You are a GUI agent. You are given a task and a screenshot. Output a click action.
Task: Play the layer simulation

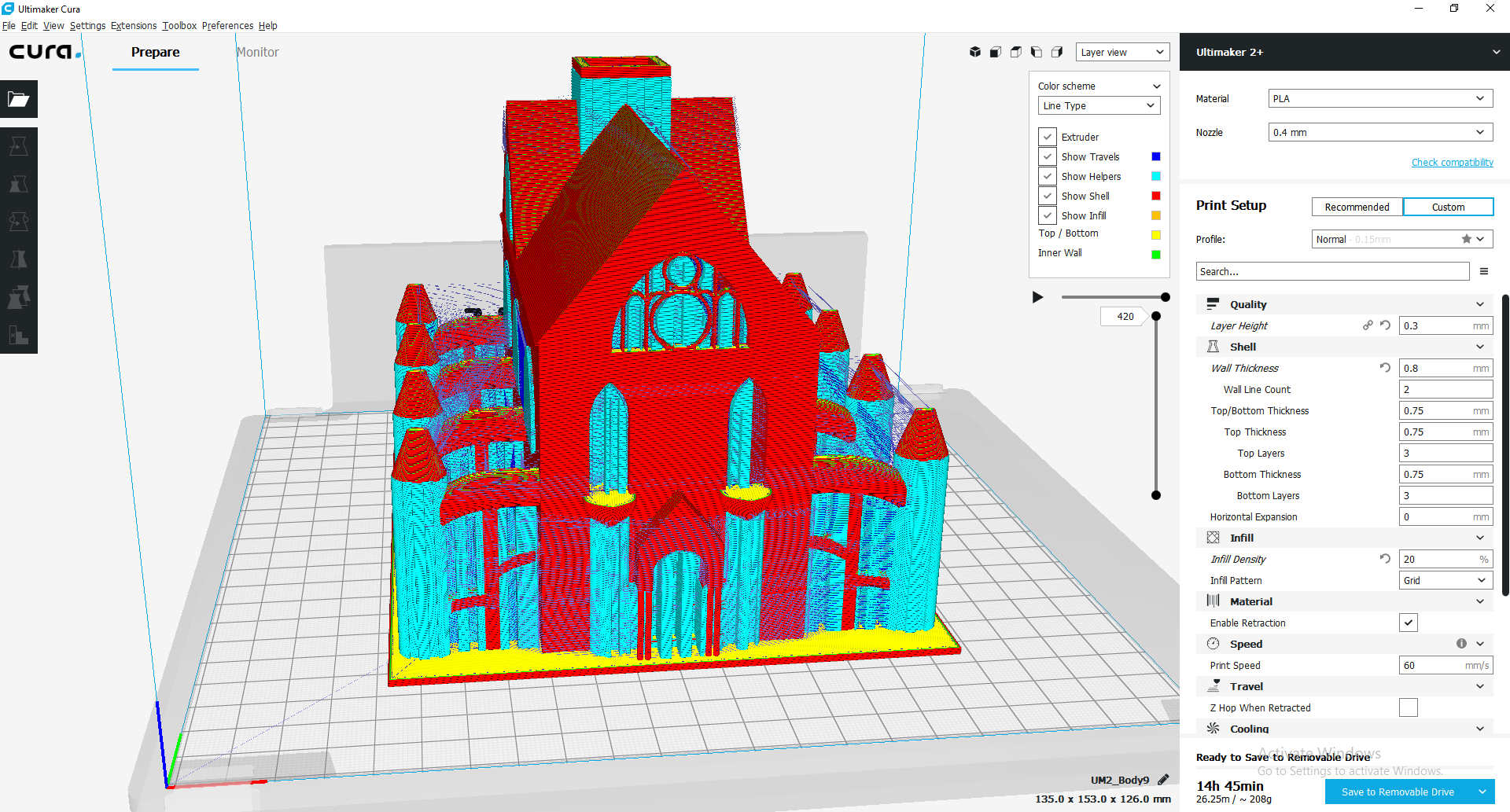1037,297
